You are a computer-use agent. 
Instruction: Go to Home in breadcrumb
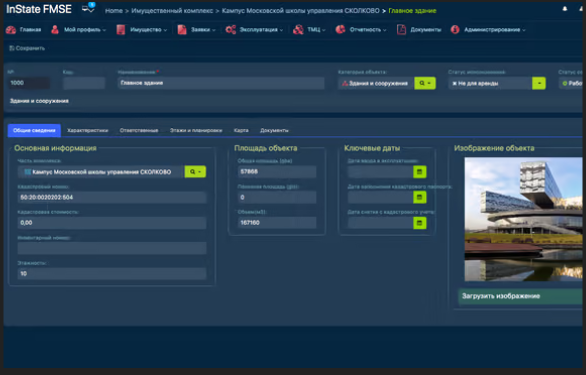114,11
